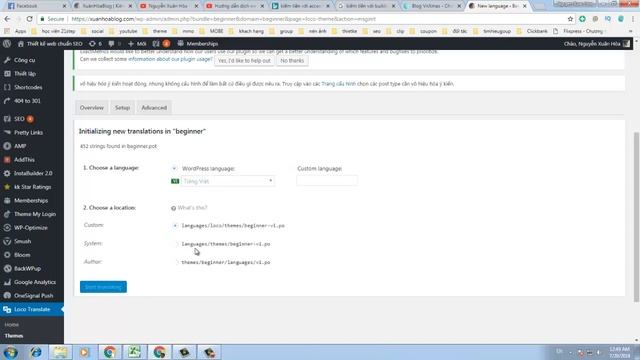The image size is (640, 360).
Task: Open the Công cụ tools menu icon
Action: click(x=7, y=60)
